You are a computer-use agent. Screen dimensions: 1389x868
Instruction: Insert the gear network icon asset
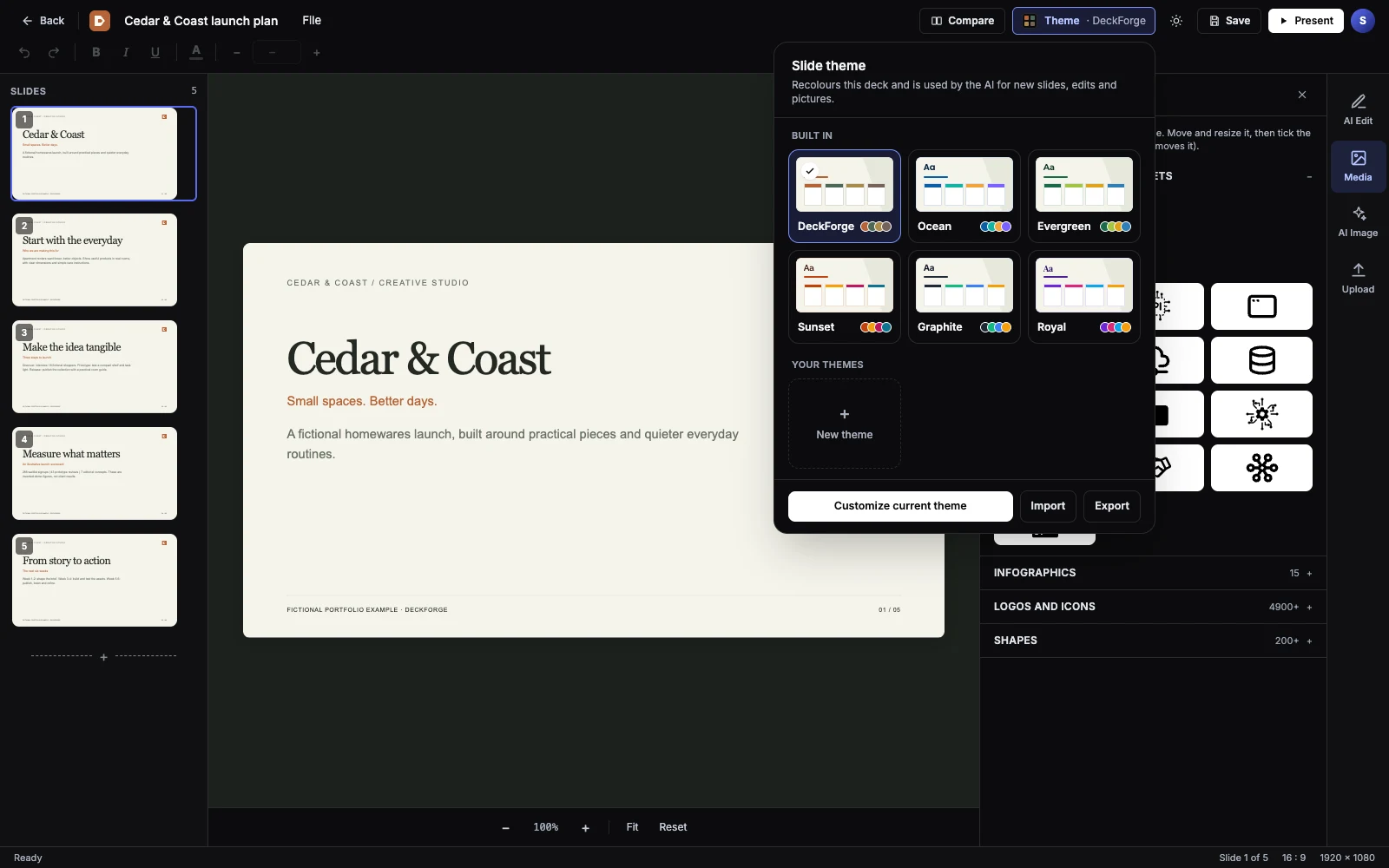[x=1261, y=414]
